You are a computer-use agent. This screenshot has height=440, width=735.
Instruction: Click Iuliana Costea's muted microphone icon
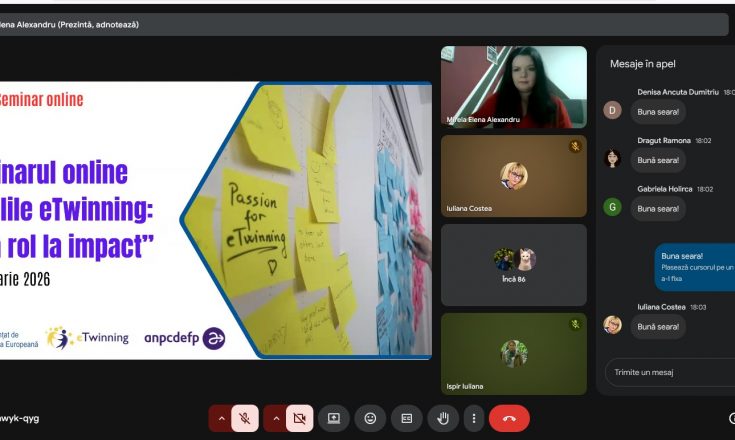[575, 146]
